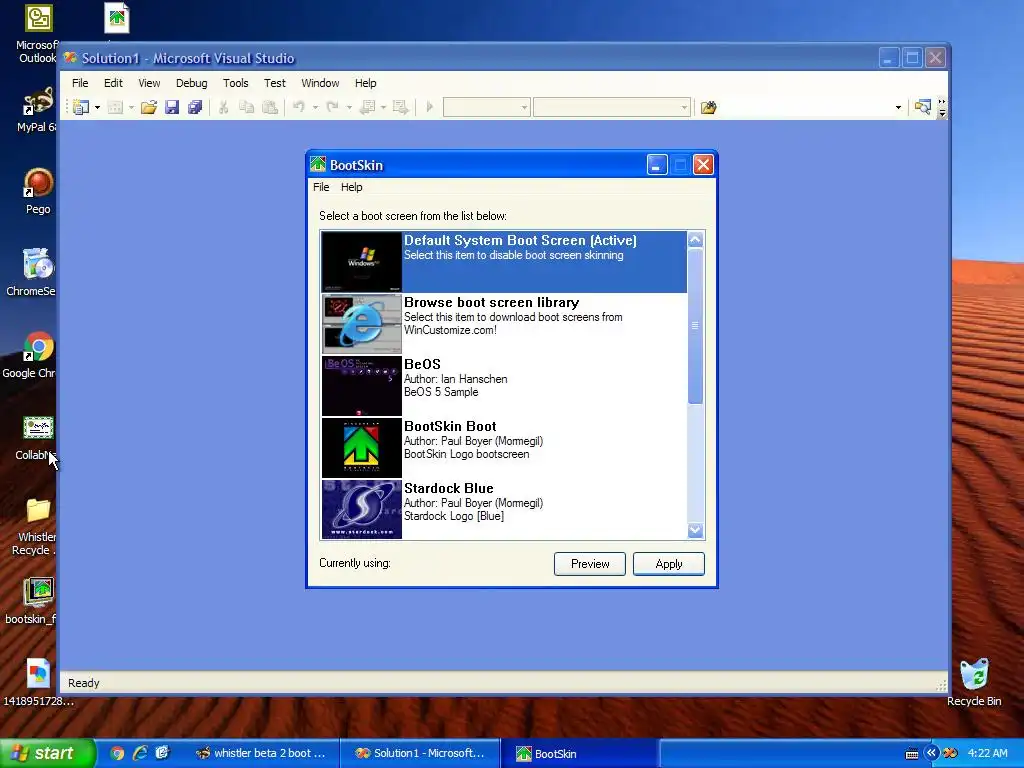
Task: Open Visual Studio File menu
Action: pyautogui.click(x=80, y=83)
